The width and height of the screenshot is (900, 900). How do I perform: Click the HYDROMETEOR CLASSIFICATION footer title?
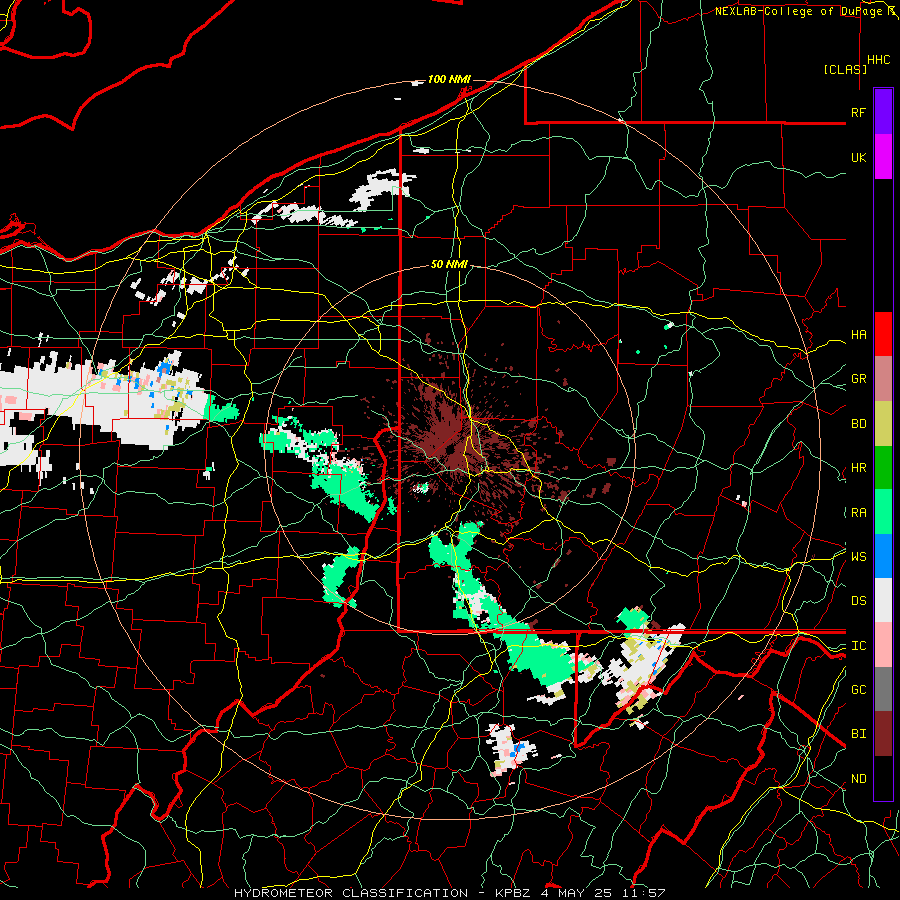click(x=351, y=893)
